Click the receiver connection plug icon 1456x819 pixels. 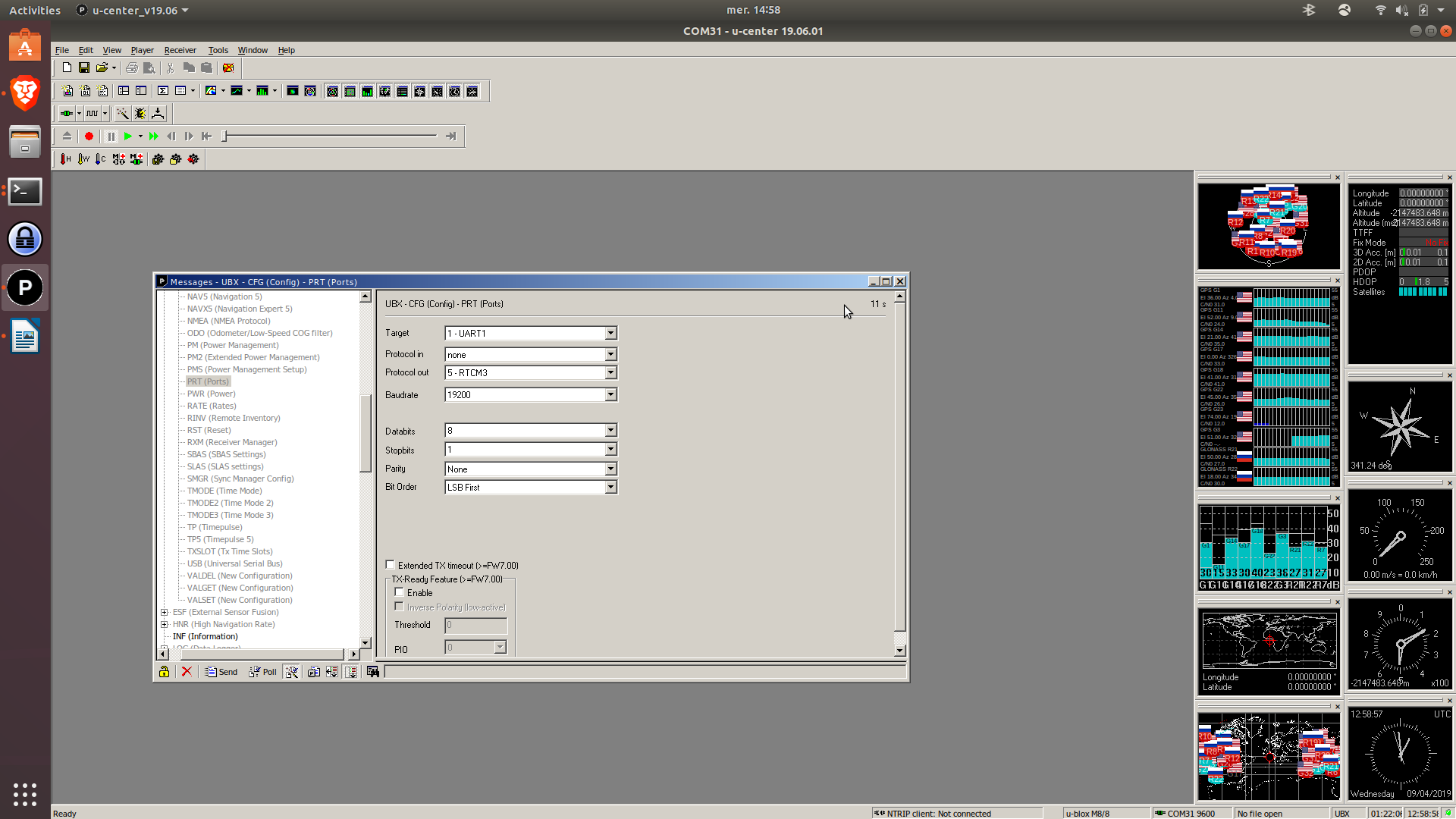(67, 114)
